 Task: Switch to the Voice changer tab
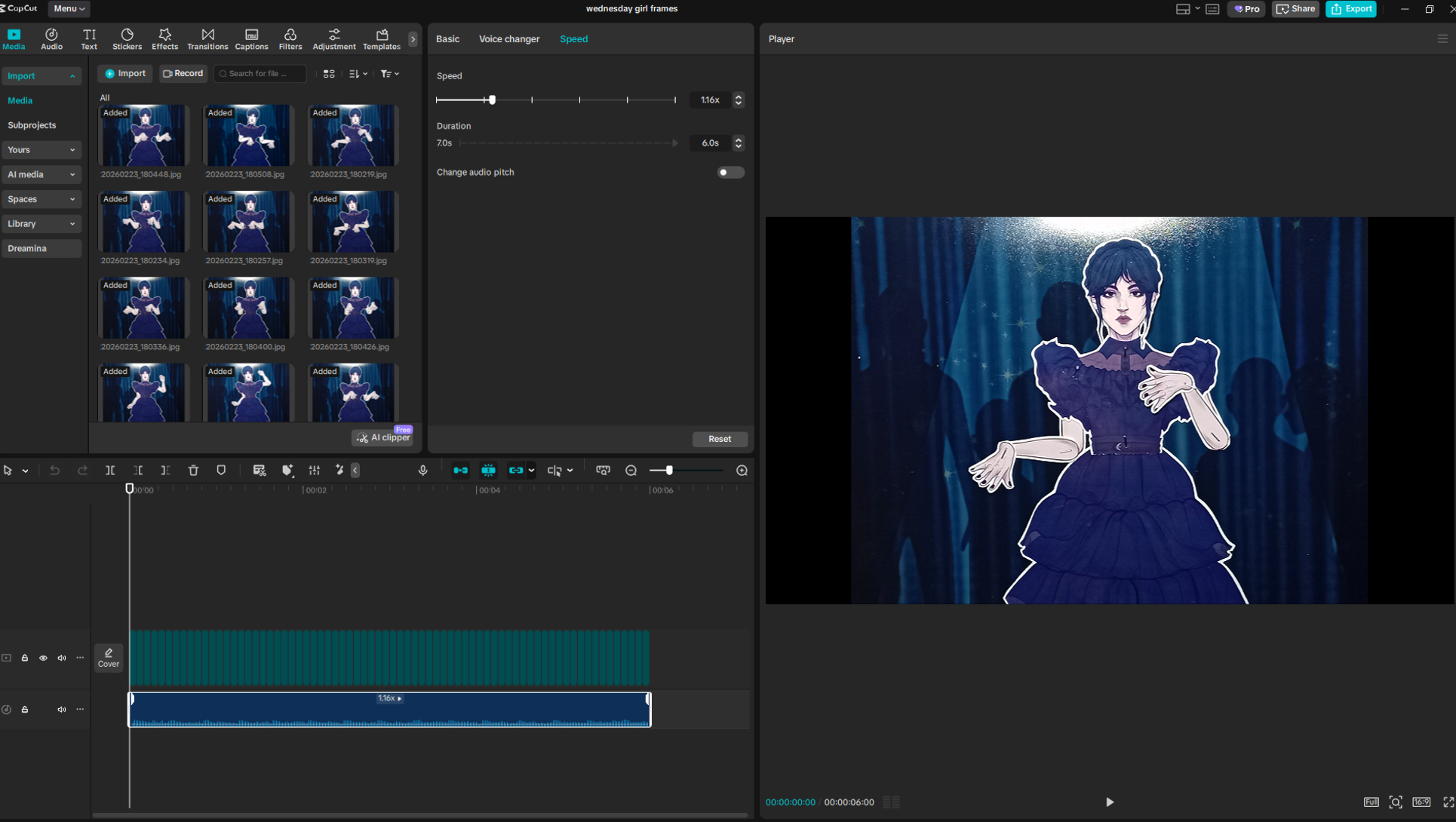coord(509,39)
